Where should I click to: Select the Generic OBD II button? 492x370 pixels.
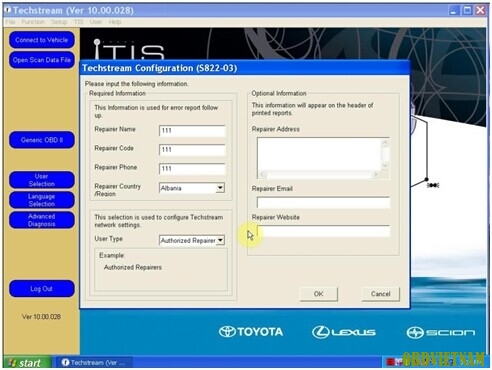42,140
